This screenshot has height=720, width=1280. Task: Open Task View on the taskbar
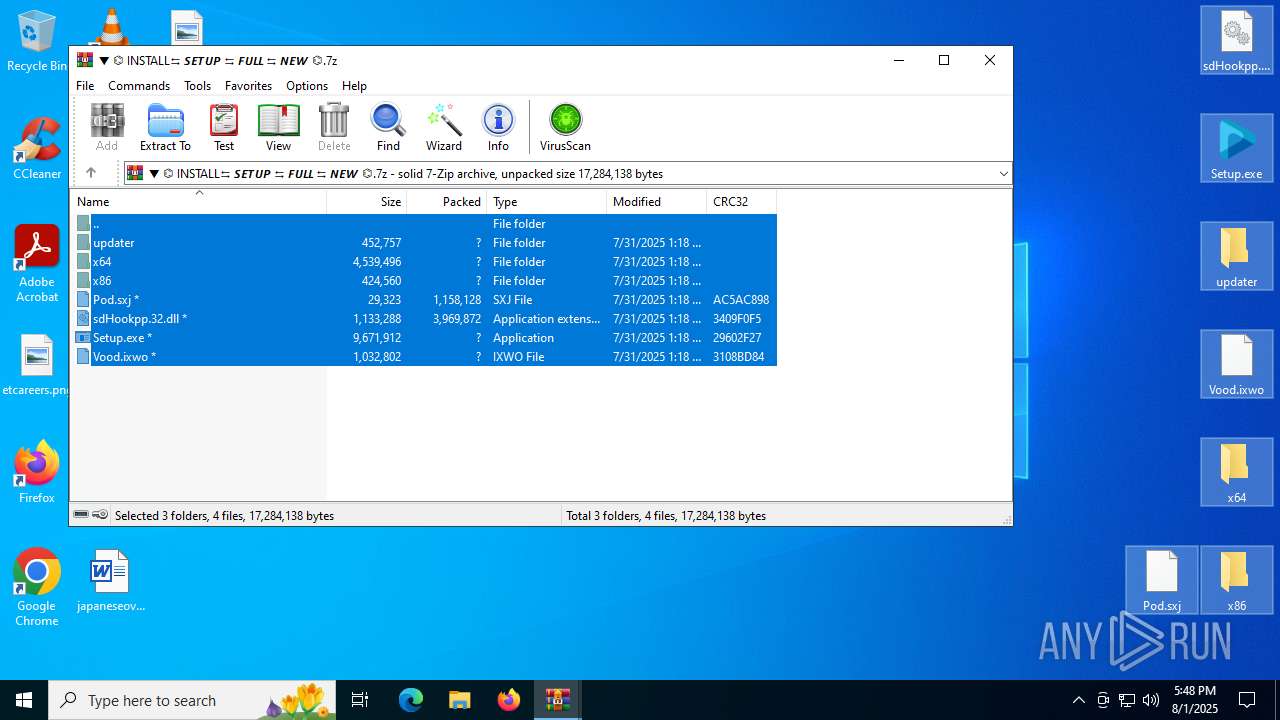coord(360,700)
